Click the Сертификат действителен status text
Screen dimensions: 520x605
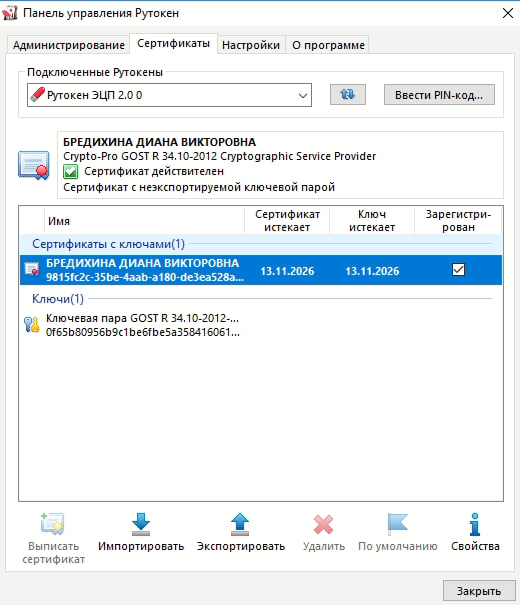pyautogui.click(x=154, y=171)
